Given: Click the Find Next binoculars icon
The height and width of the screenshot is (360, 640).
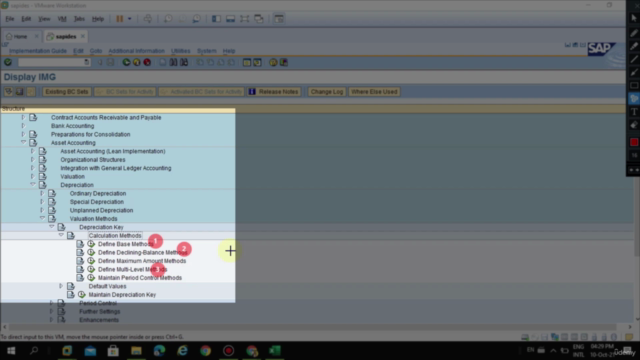Looking at the screenshot, I should pos(184,62).
